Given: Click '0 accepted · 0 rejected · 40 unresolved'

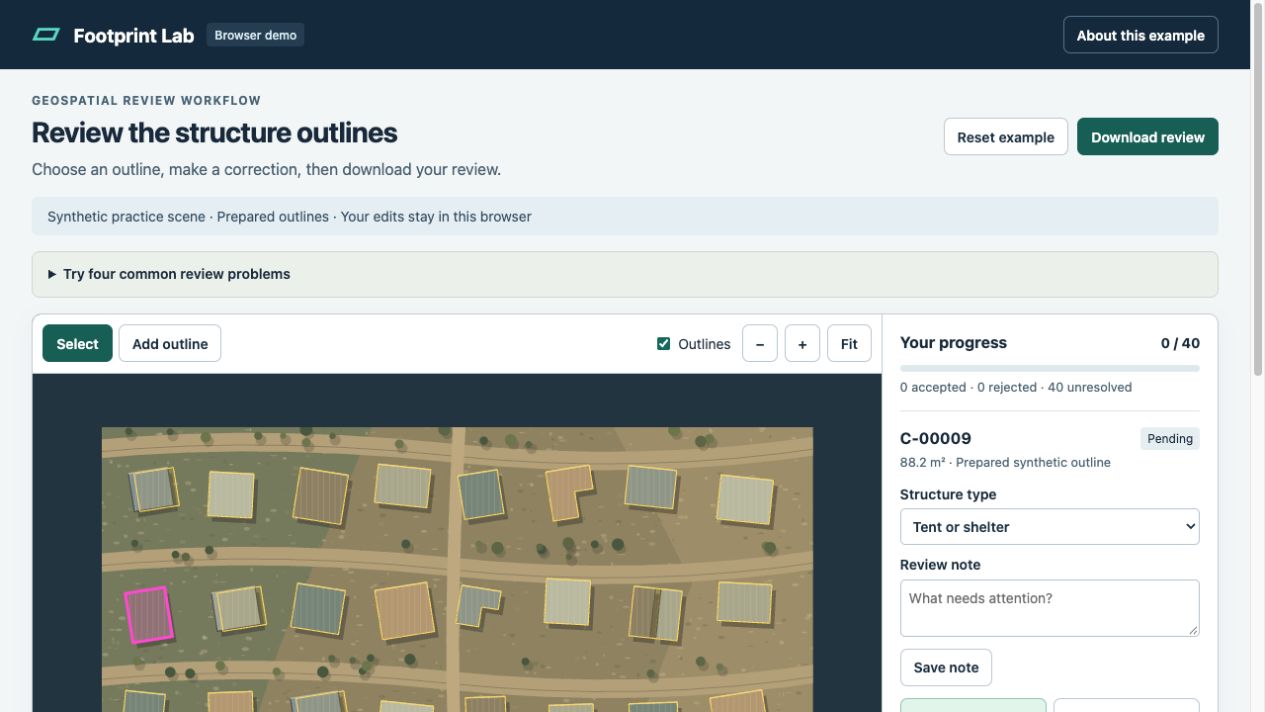Looking at the screenshot, I should click(x=1016, y=387).
